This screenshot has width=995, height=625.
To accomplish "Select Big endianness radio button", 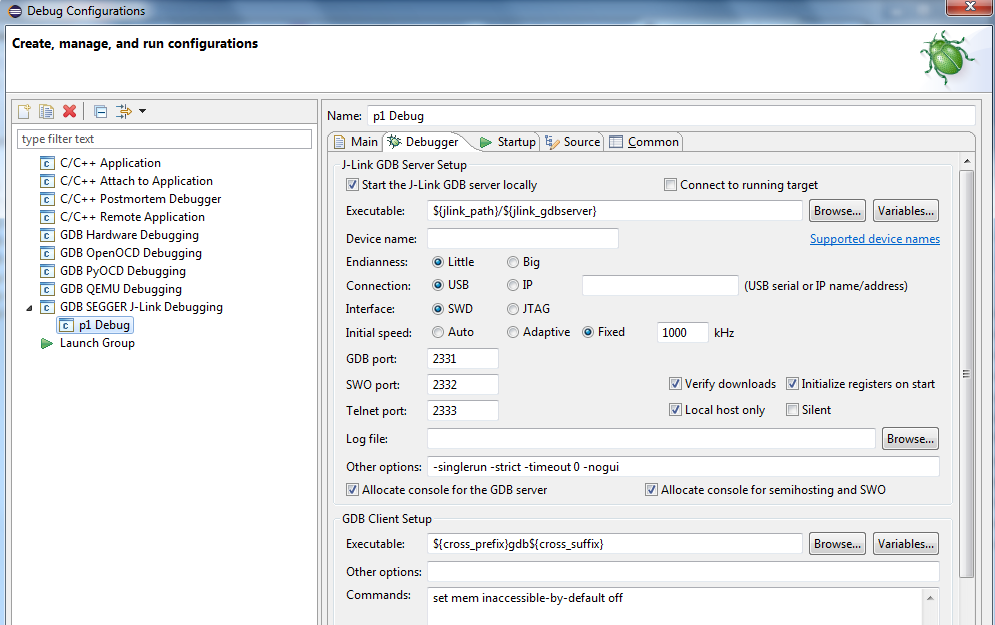I will (513, 262).
